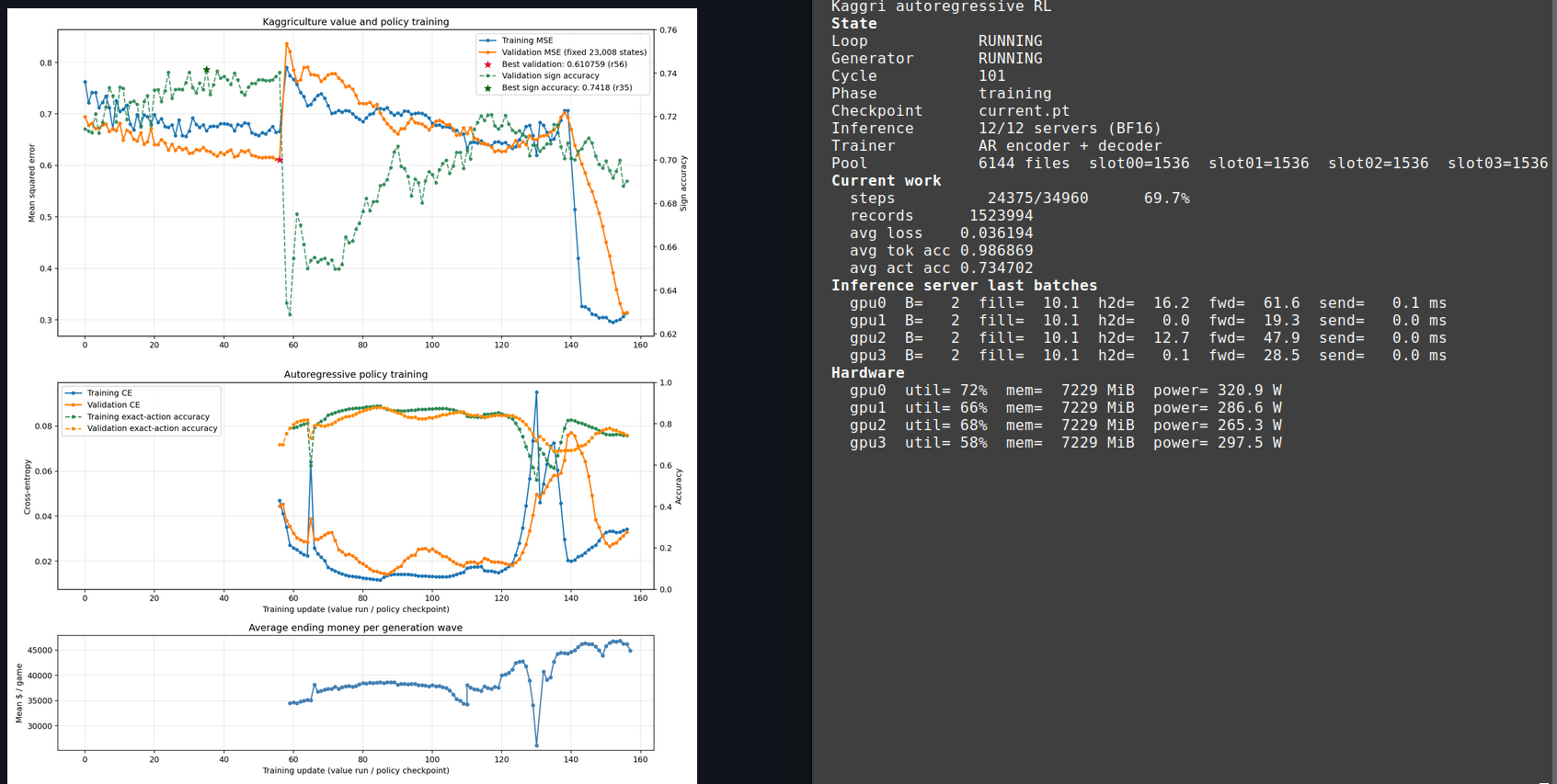This screenshot has width=1557, height=784.
Task: Click the "Cross-entropy" axis label
Action: (28, 486)
